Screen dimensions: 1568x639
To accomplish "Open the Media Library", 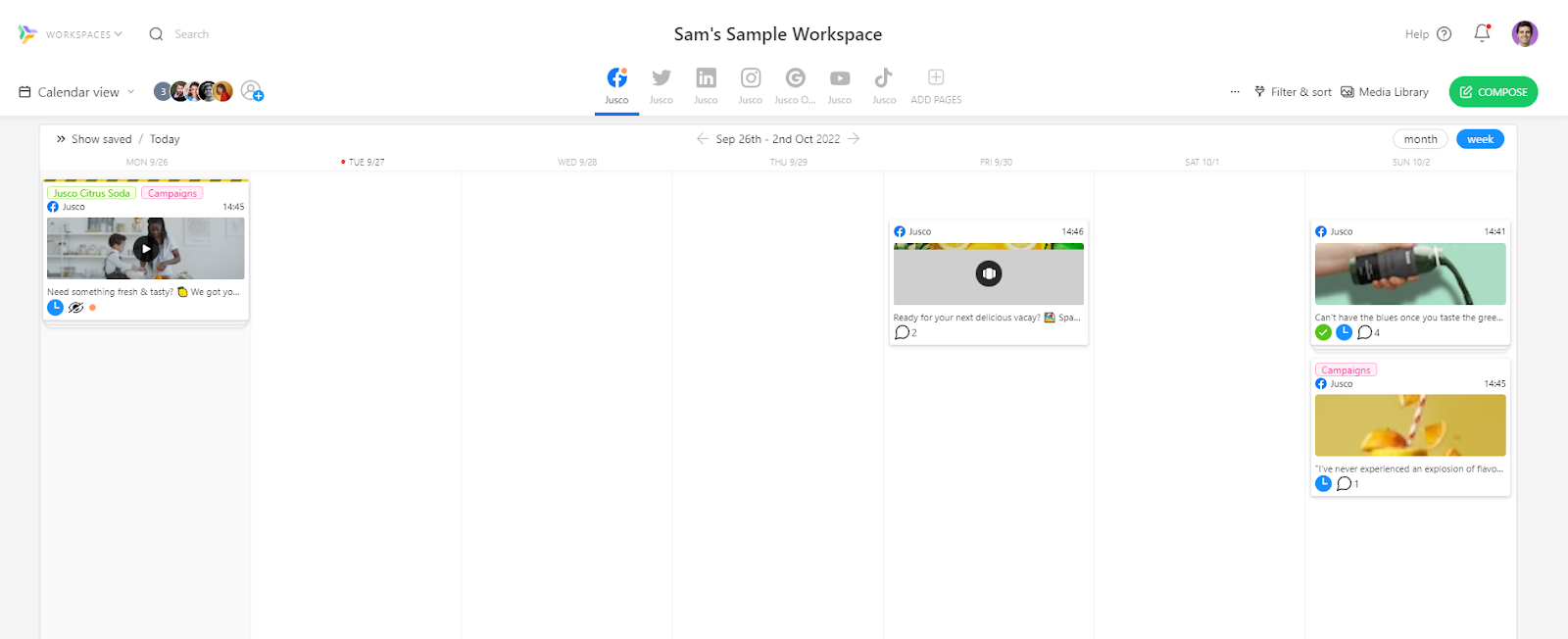I will (1385, 92).
